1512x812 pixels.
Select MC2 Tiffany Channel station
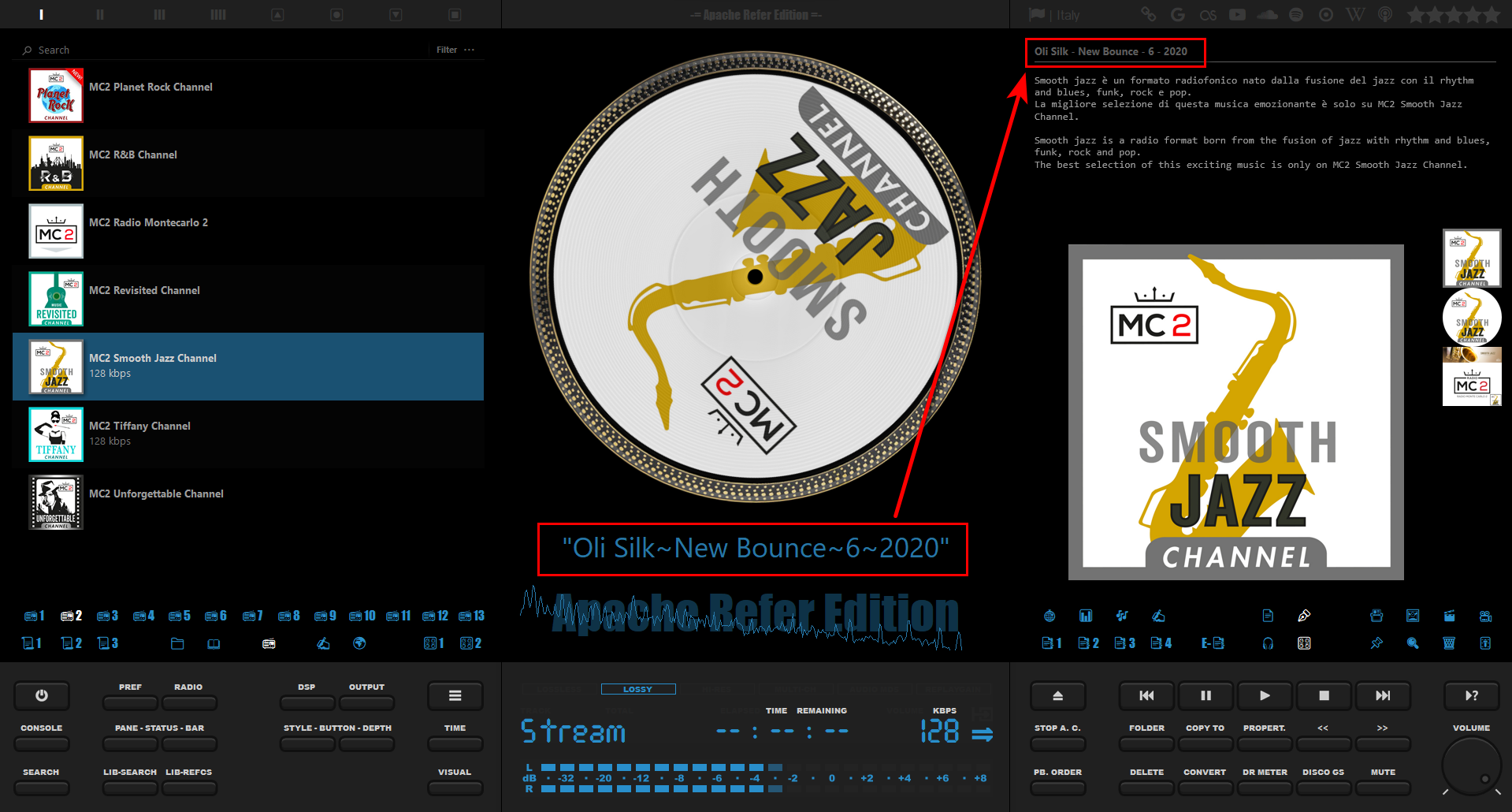click(248, 434)
